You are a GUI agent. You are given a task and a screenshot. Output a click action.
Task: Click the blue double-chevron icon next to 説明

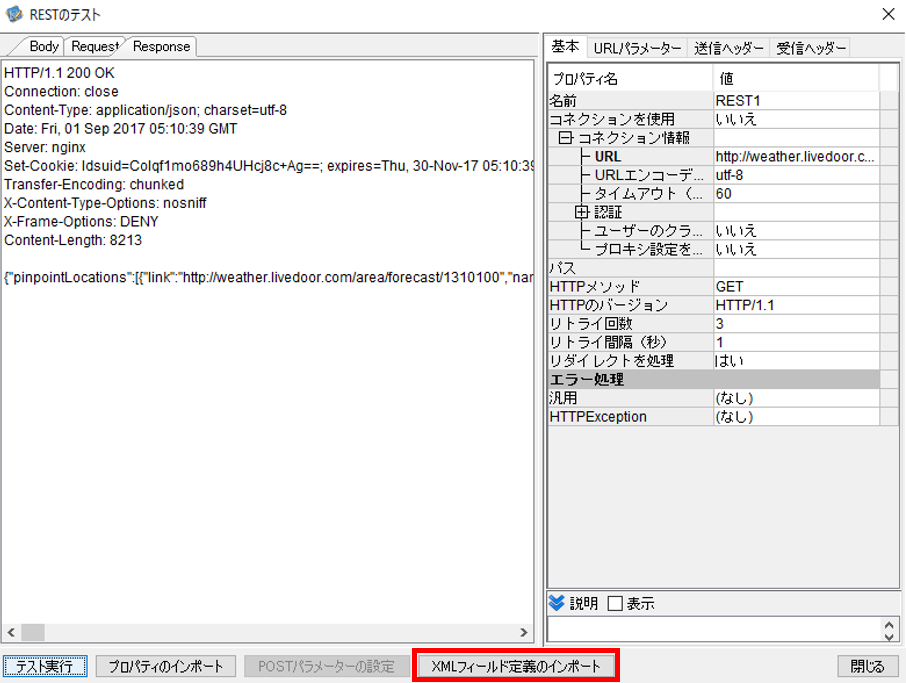(x=556, y=603)
